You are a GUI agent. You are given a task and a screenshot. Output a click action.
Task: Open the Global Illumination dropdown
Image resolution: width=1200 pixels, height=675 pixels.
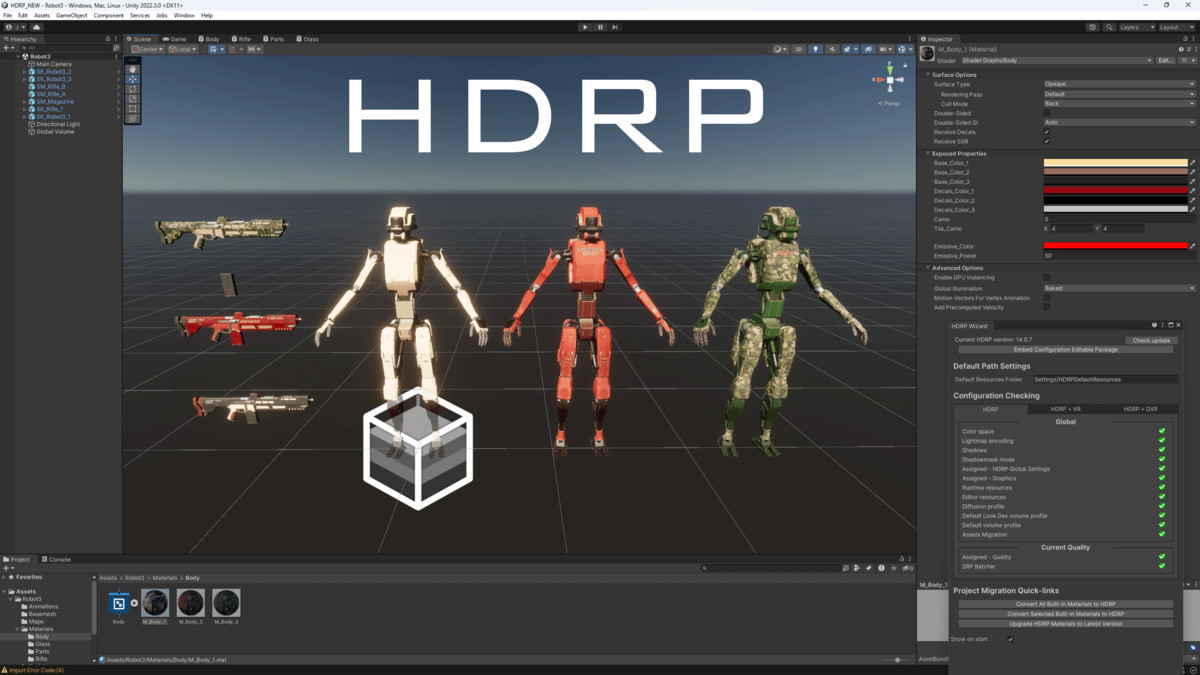(x=1119, y=288)
